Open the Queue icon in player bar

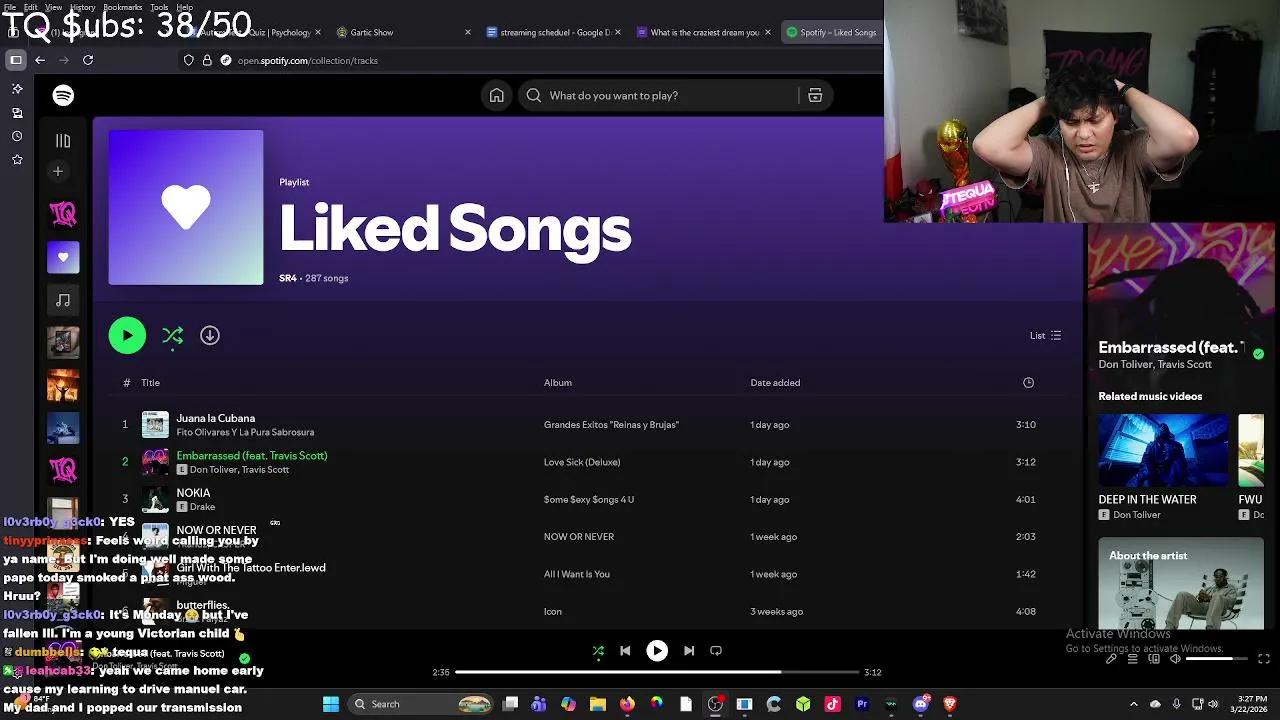[x=1132, y=659]
